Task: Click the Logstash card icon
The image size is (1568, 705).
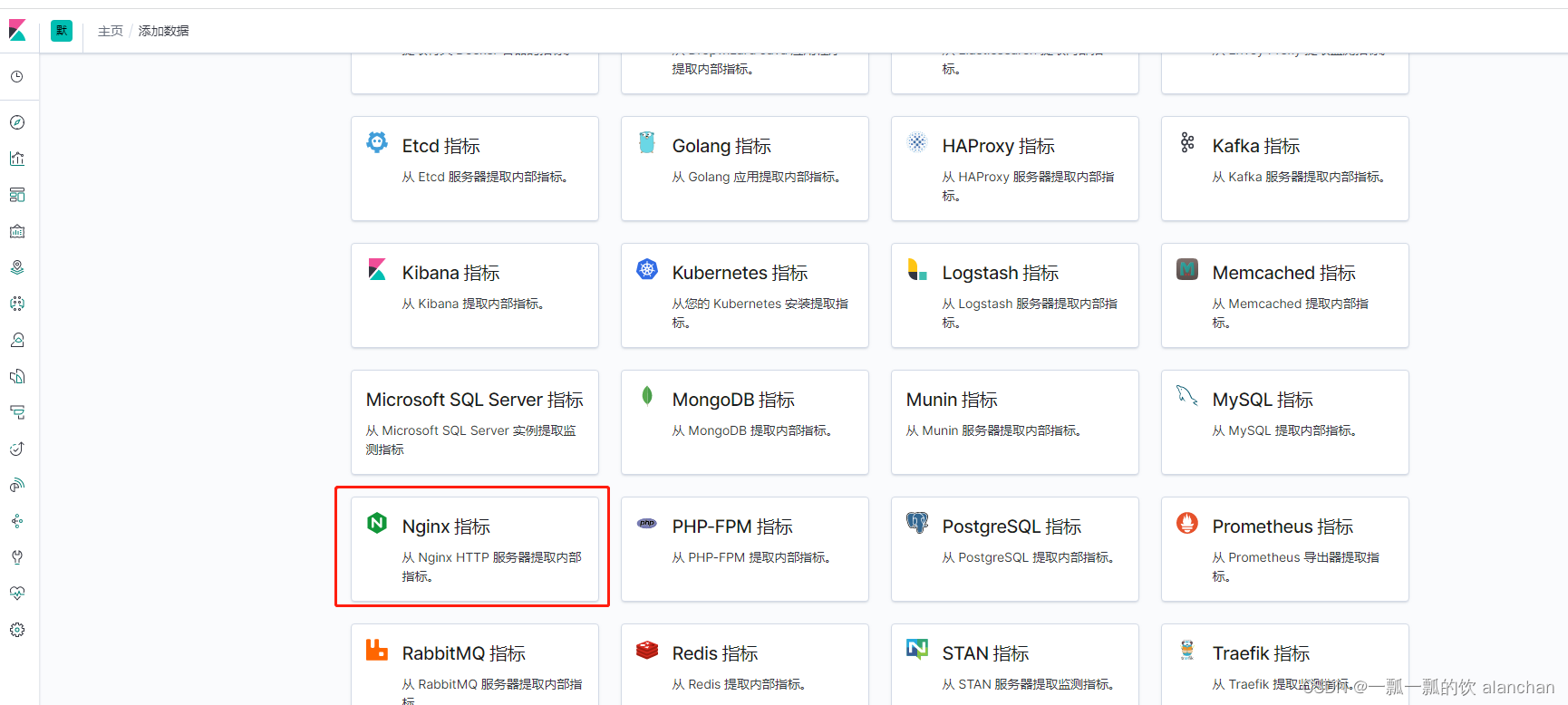Action: coord(917,269)
